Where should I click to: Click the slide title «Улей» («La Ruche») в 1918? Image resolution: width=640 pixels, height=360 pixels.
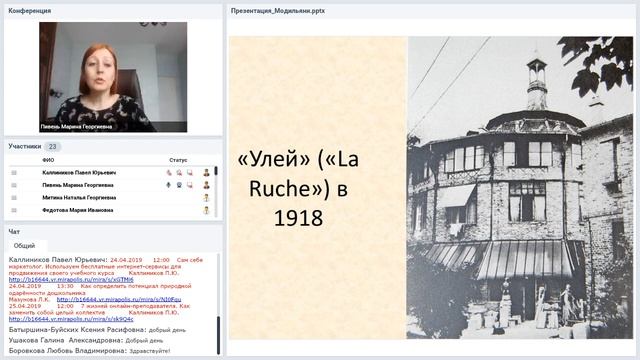click(x=298, y=189)
